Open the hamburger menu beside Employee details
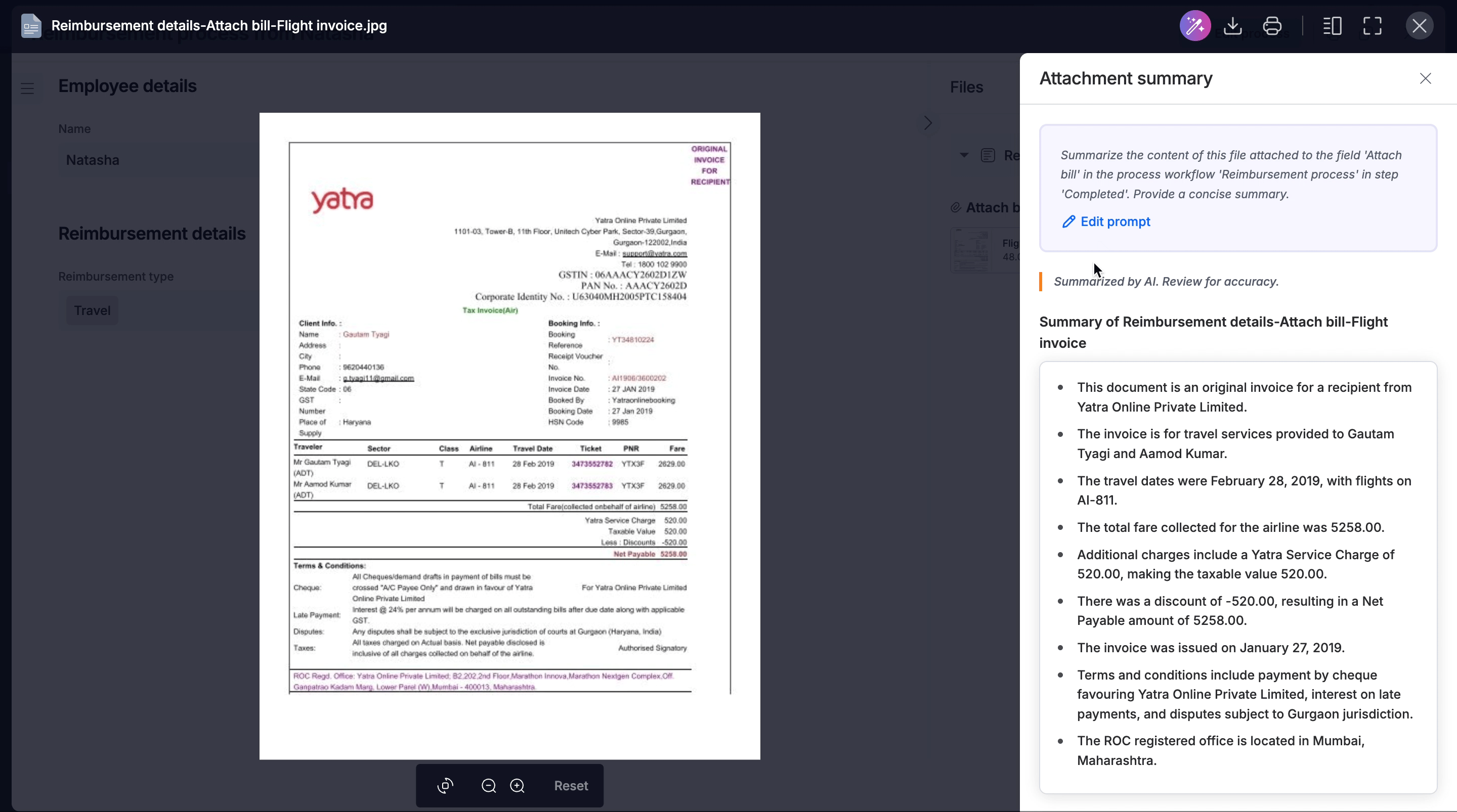Screen dimensions: 1457x812 tap(27, 88)
